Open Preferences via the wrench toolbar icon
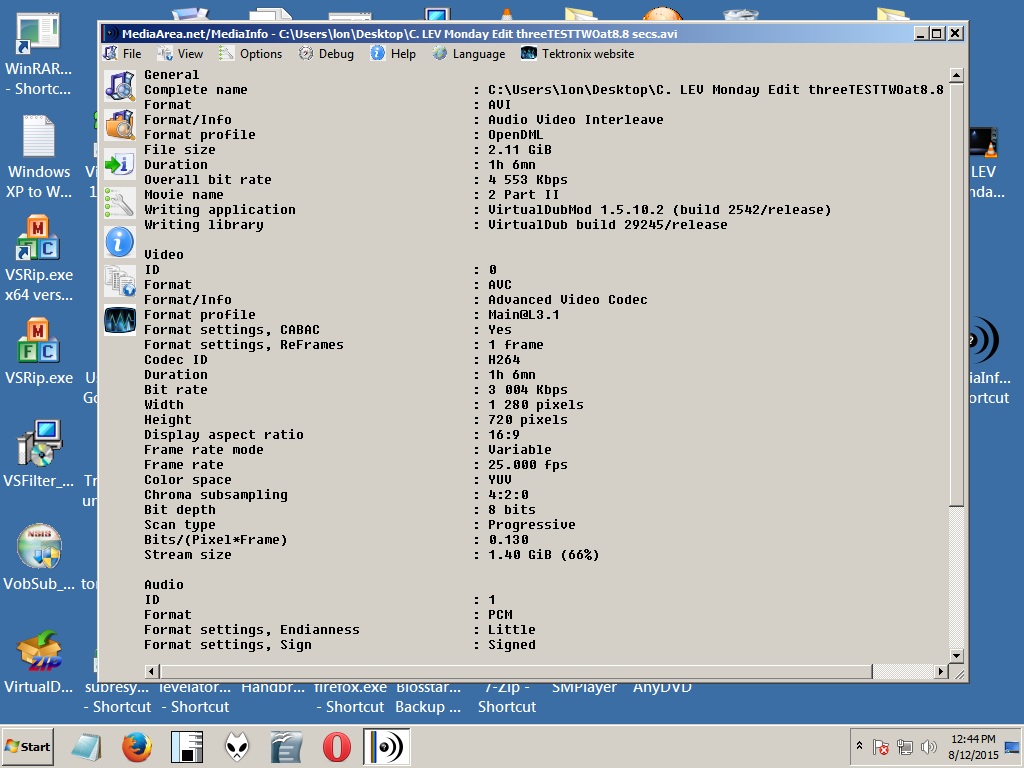The height and width of the screenshot is (768, 1024). point(120,203)
